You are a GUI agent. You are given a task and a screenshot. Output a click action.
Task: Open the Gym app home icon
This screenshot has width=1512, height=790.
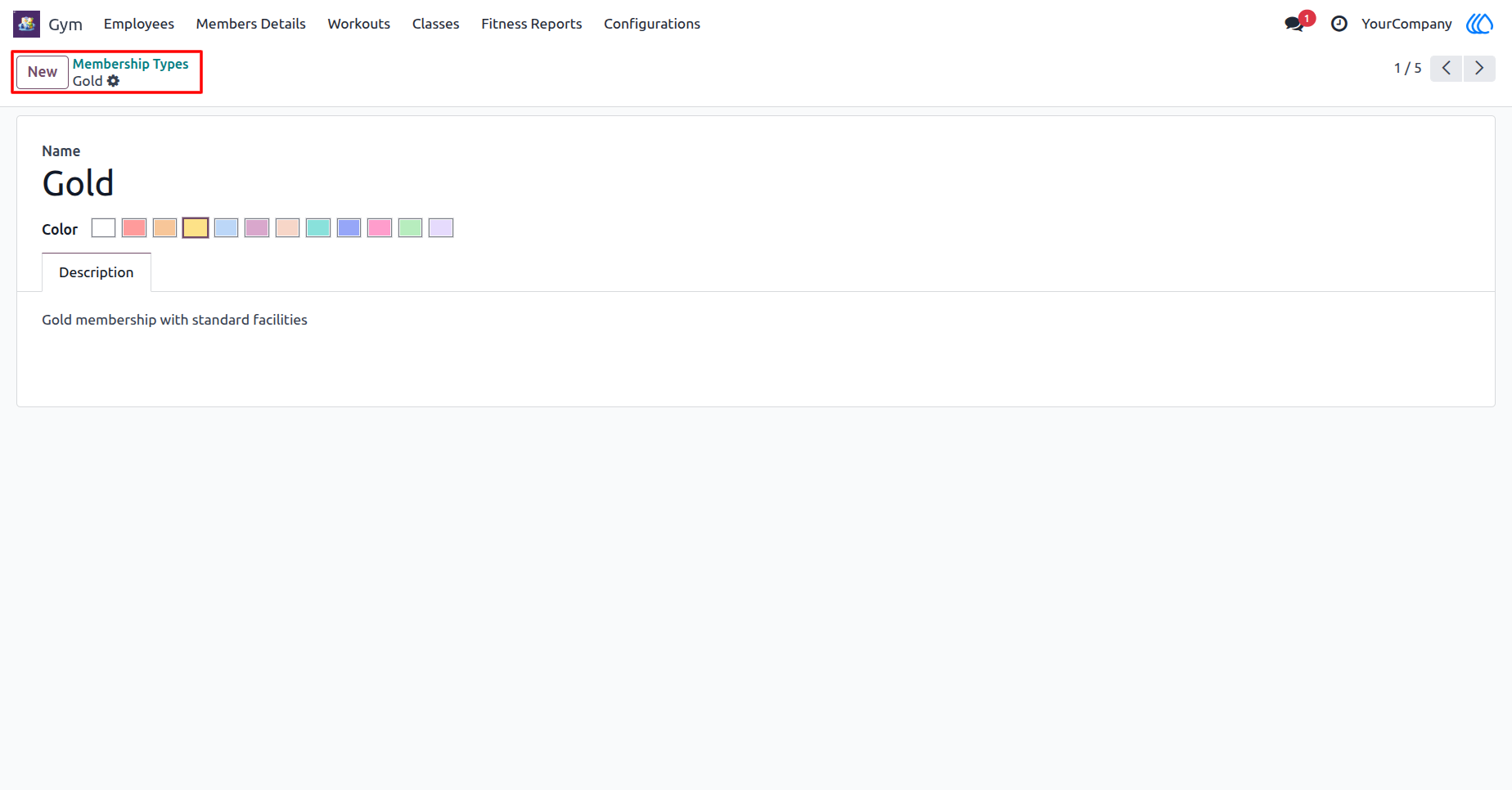click(26, 24)
